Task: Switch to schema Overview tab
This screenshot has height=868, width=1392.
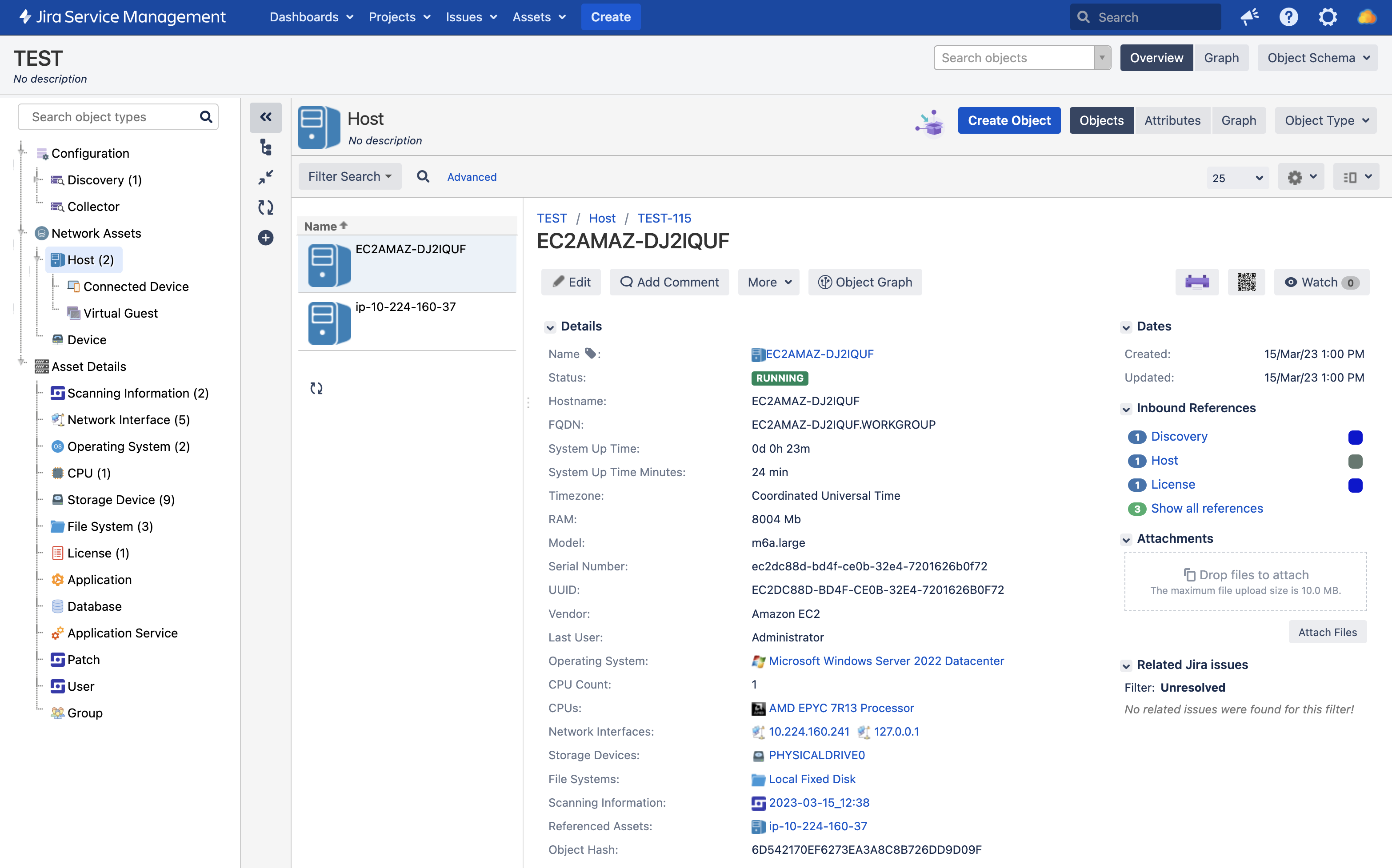Action: point(1156,58)
